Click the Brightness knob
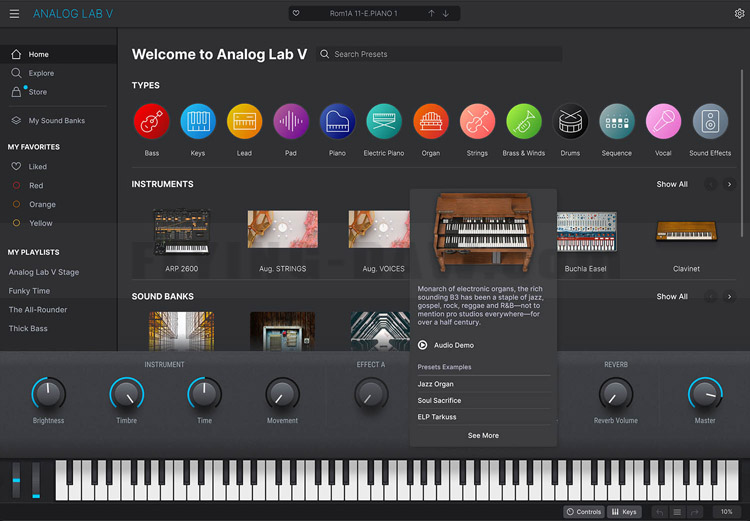Screen dimensions: 750x521 48,394
